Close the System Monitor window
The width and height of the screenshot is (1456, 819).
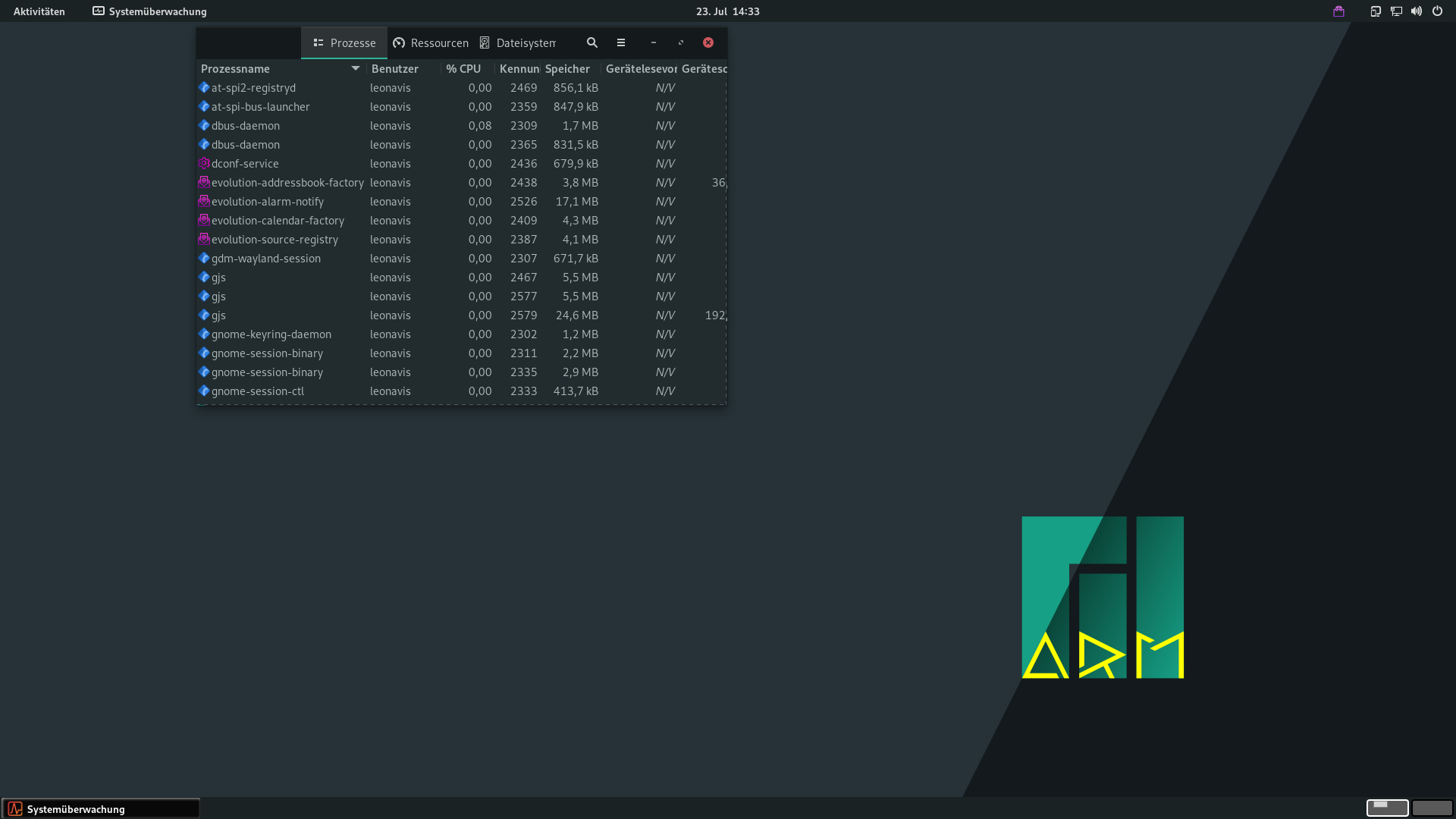click(x=708, y=42)
